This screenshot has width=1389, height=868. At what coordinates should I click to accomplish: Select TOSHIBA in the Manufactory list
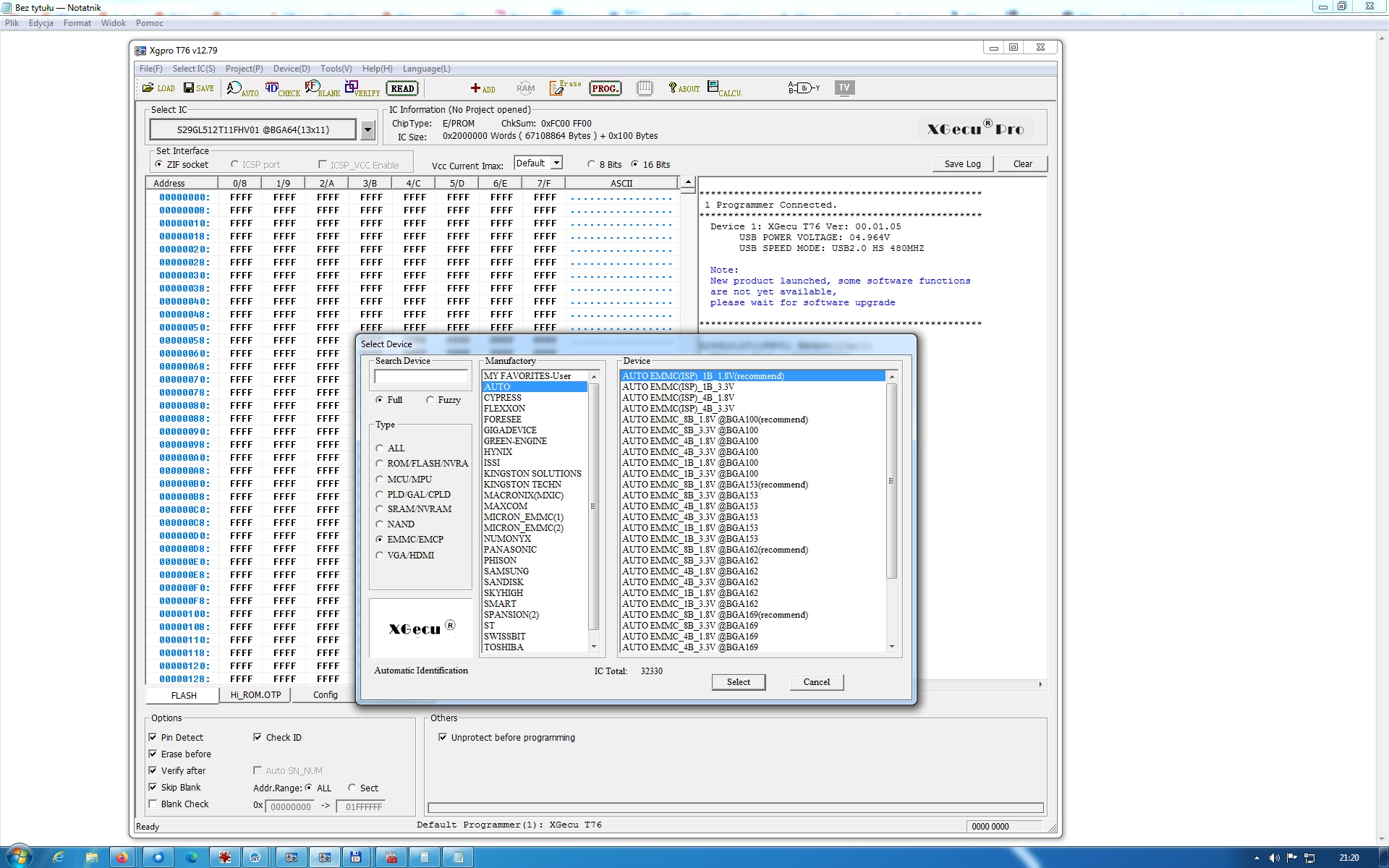pos(504,647)
